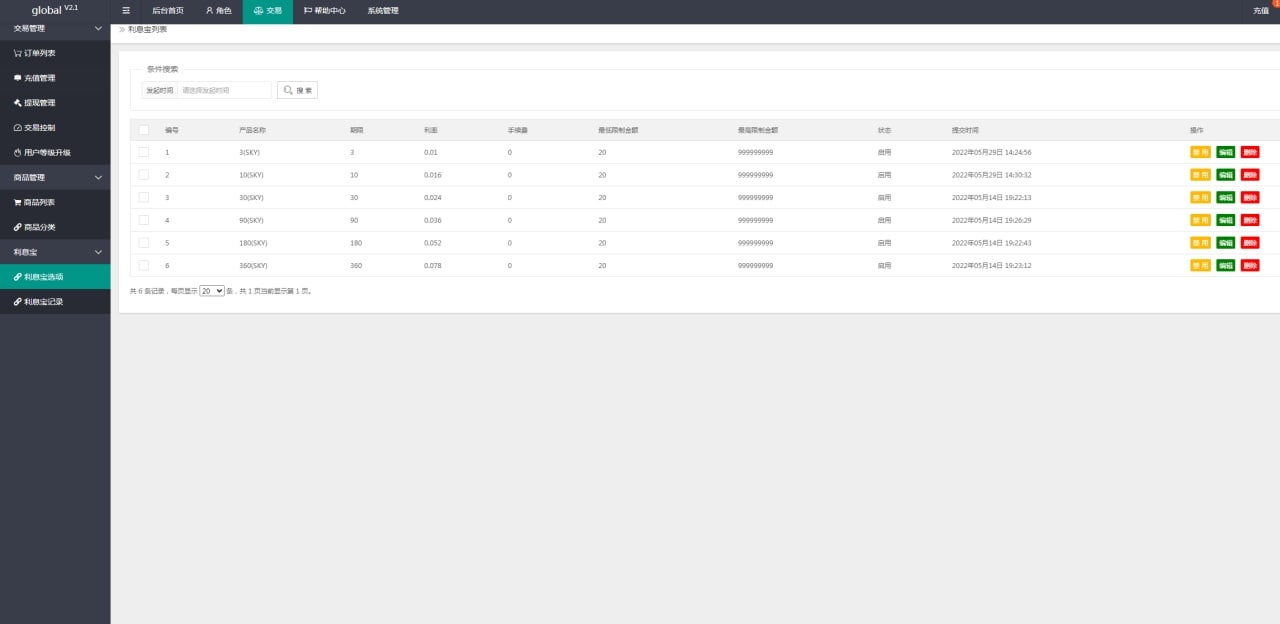The width and height of the screenshot is (1280, 624).
Task: Open 利息宝记录 in the sidebar
Action: (44, 301)
